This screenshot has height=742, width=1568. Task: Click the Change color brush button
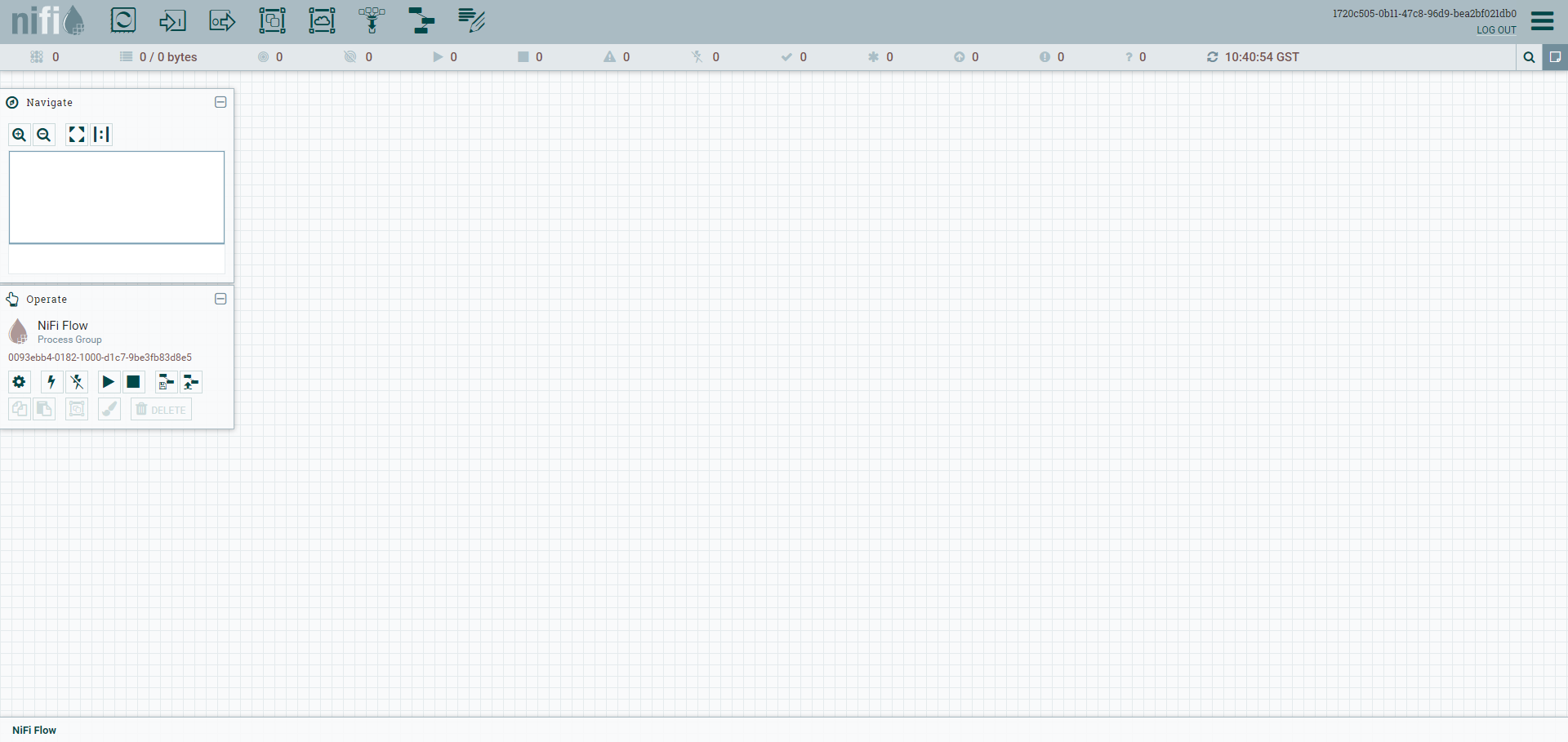tap(109, 409)
